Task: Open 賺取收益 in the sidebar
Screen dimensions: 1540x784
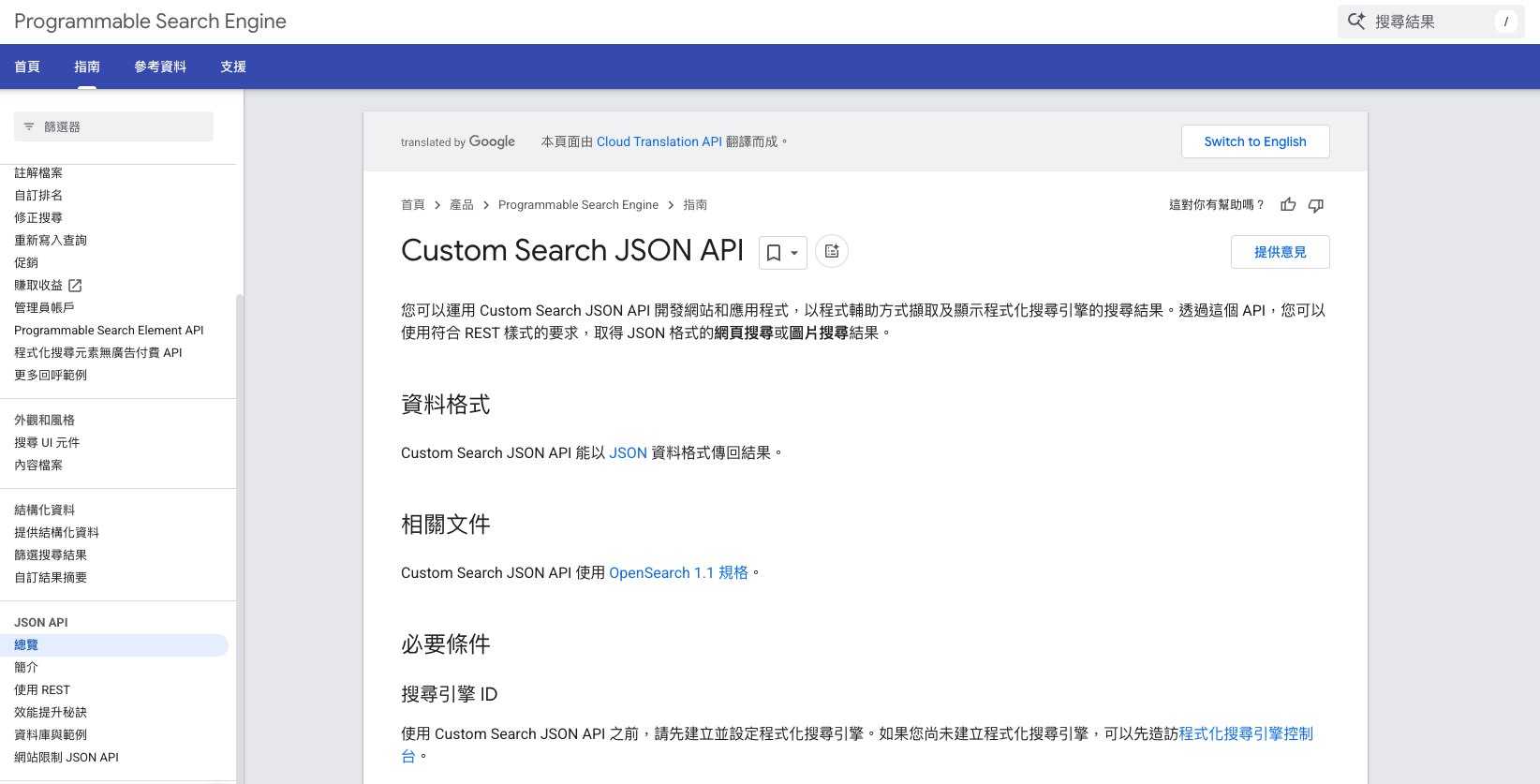Action: (x=38, y=286)
